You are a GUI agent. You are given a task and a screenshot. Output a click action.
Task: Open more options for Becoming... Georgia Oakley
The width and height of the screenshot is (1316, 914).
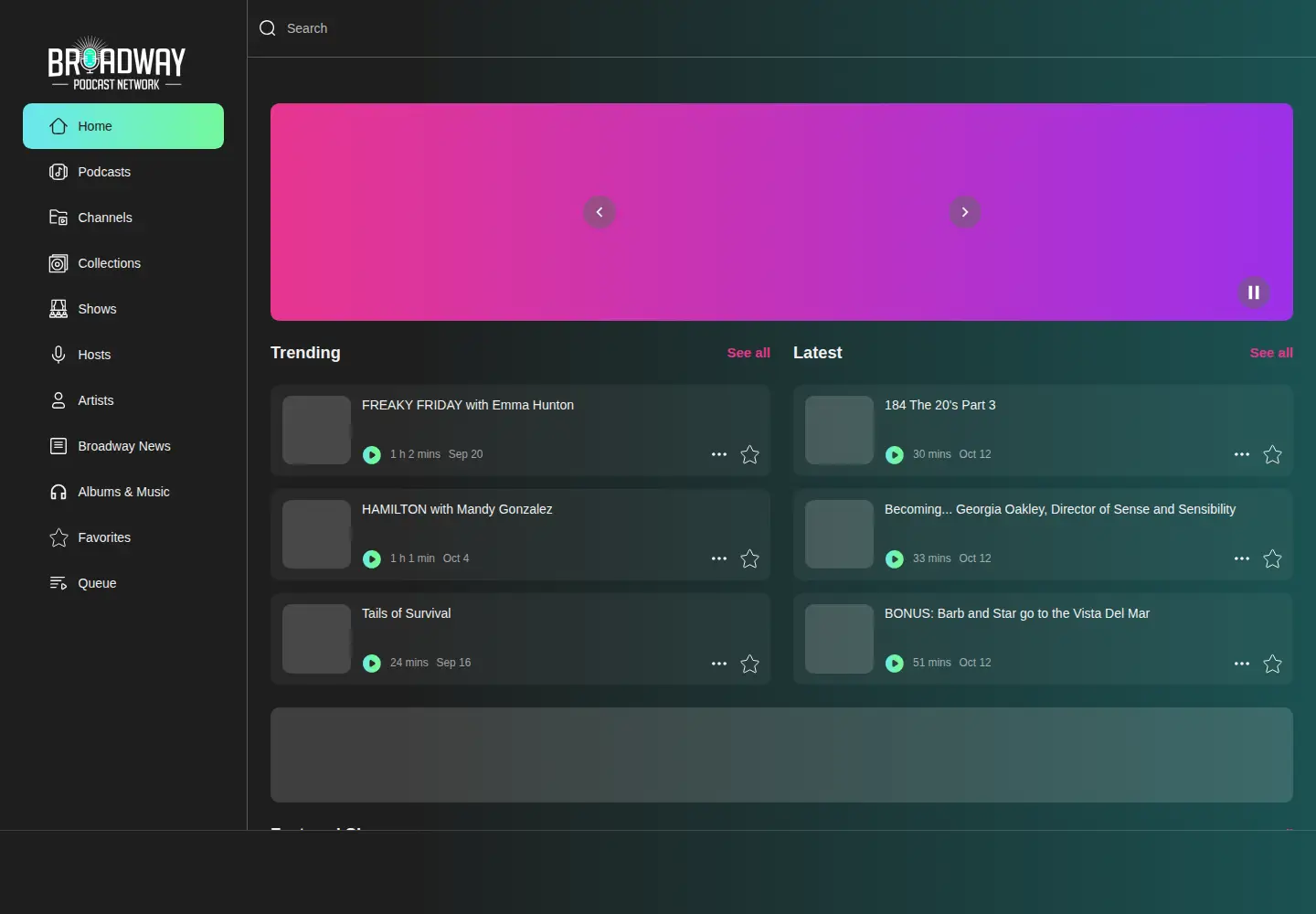click(1242, 558)
